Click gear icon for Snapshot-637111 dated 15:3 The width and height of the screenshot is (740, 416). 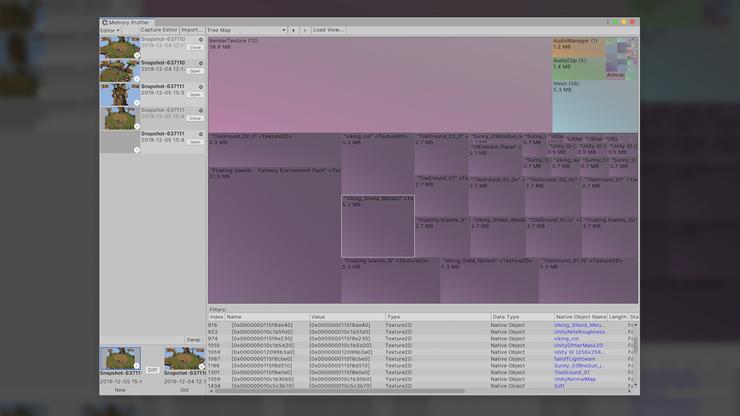pos(201,87)
